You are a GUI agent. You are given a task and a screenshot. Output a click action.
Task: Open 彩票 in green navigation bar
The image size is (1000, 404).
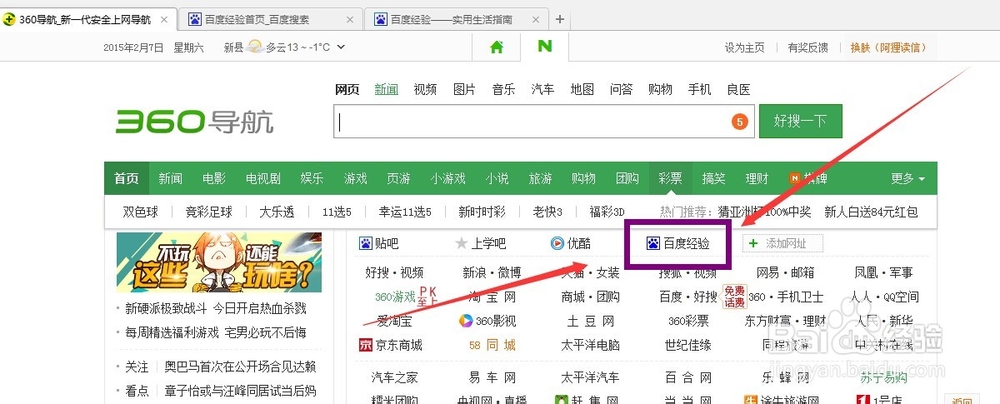(x=670, y=179)
